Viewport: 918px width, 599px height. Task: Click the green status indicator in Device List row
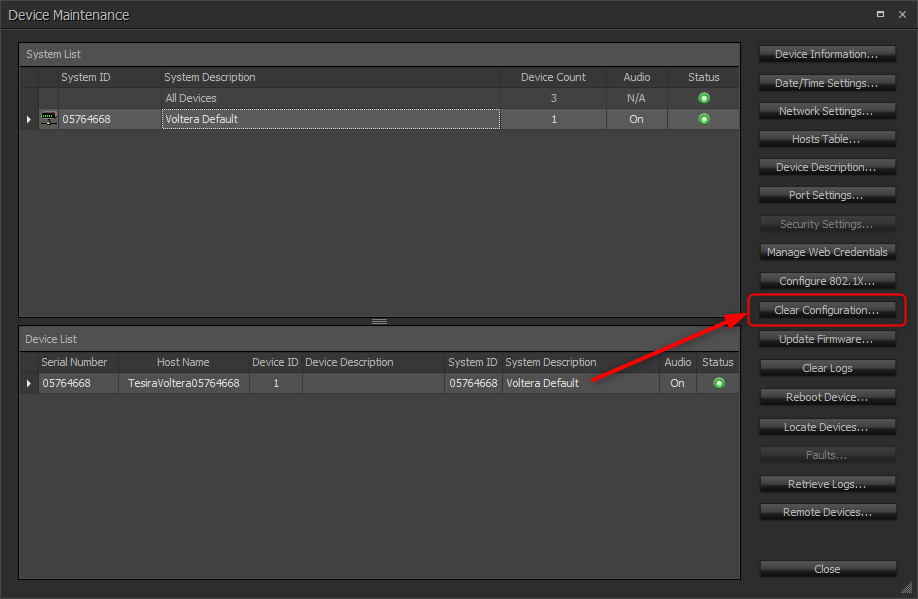coord(718,383)
